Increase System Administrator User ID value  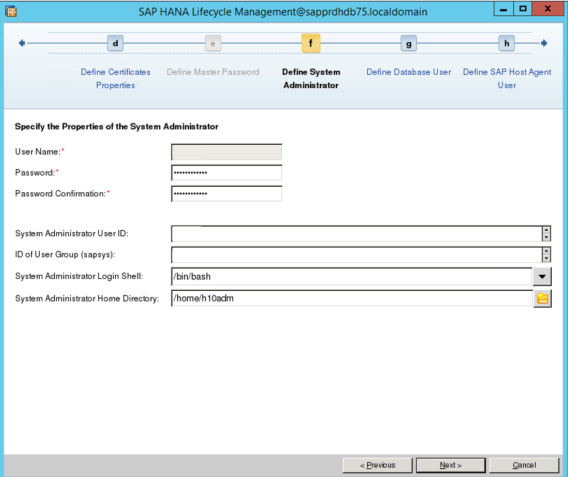point(546,230)
